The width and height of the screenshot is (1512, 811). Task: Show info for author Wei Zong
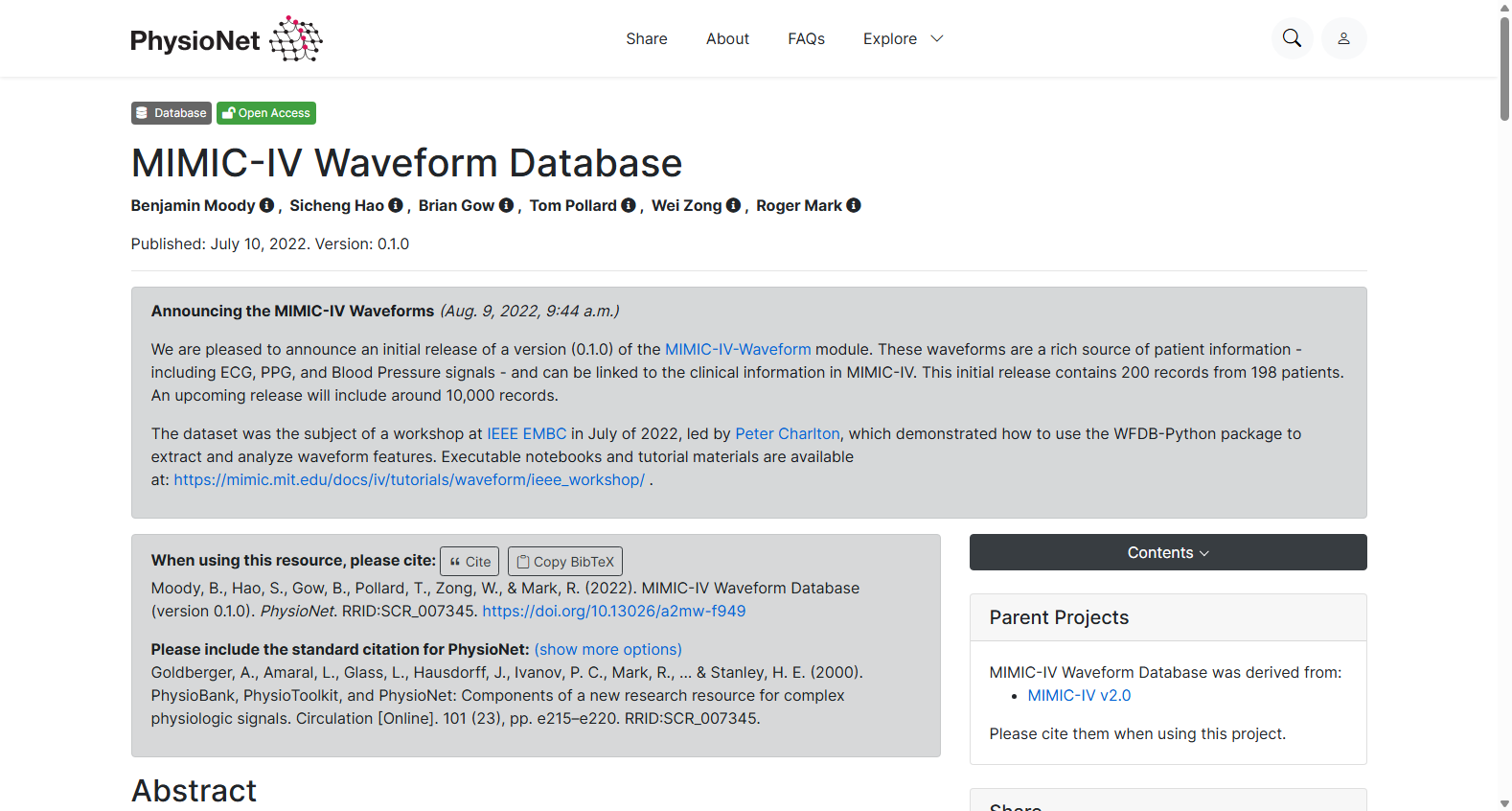click(733, 205)
